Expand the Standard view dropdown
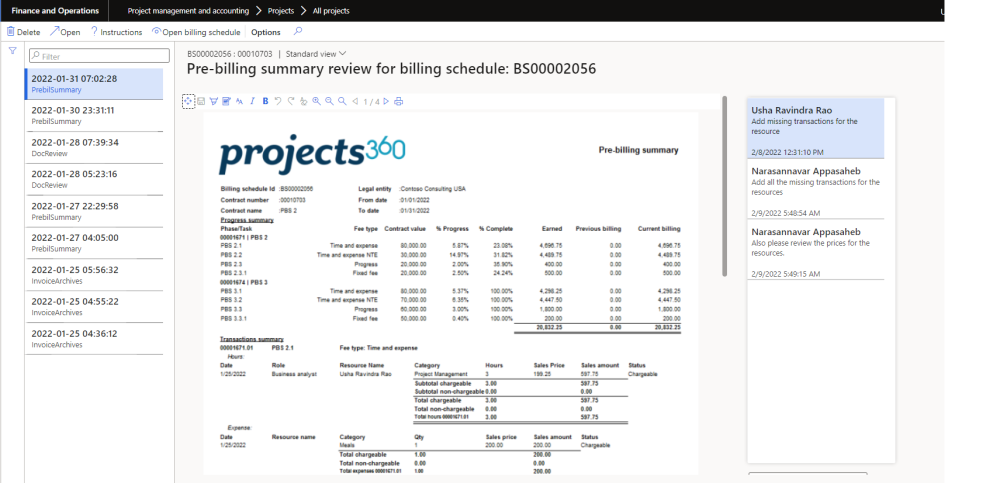Screen dimensions: 1000x483 coord(316,54)
